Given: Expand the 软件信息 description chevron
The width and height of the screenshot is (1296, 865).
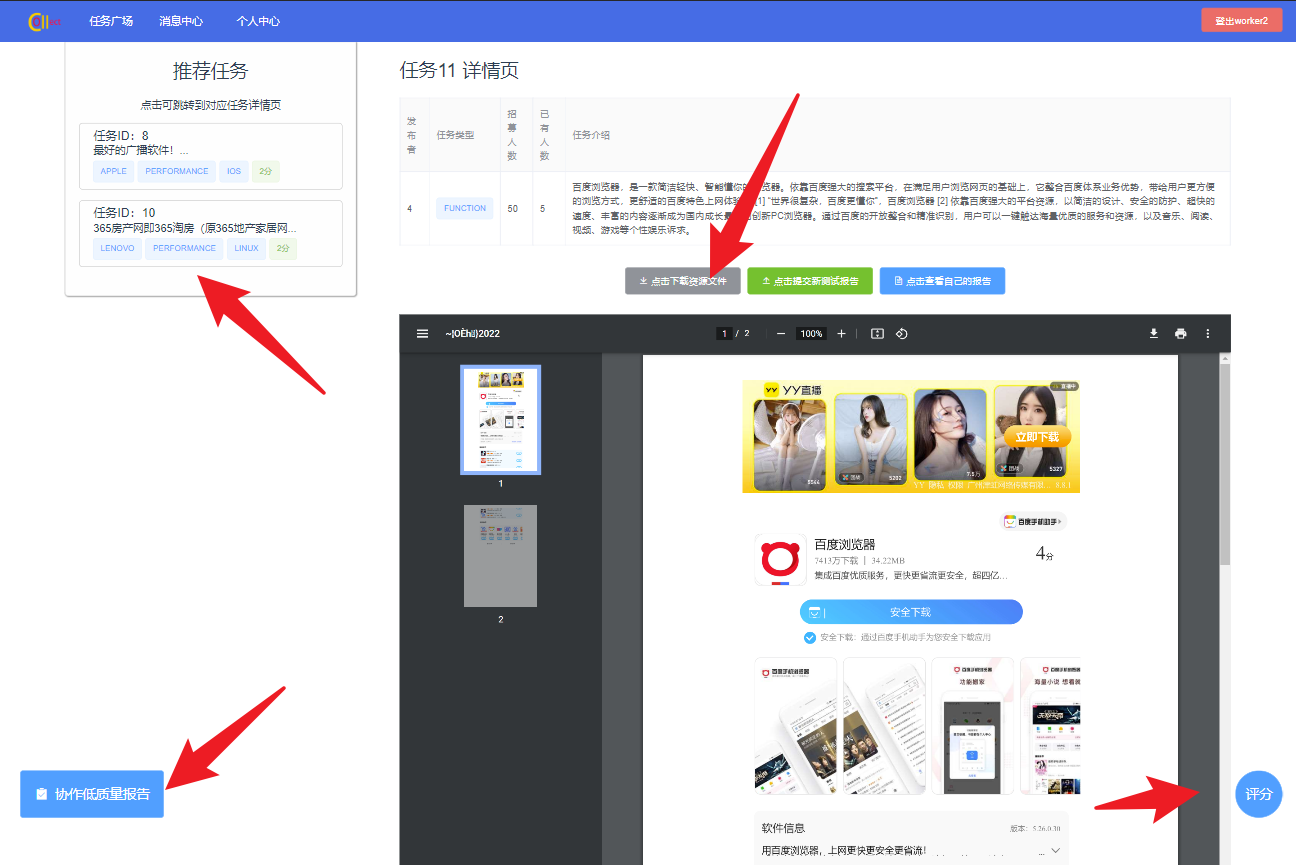Looking at the screenshot, I should pos(1056,851).
